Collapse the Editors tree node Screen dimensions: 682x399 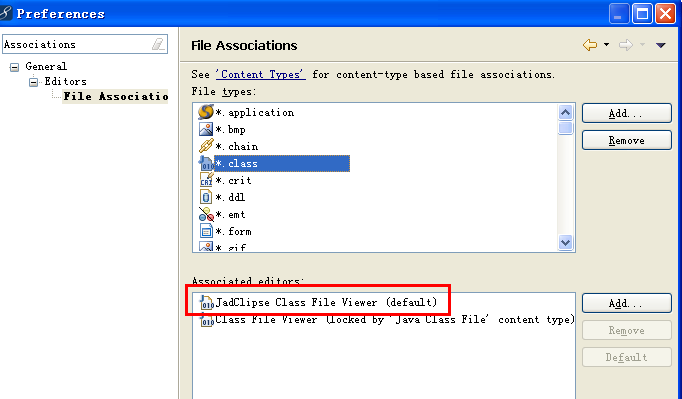pyautogui.click(x=33, y=82)
